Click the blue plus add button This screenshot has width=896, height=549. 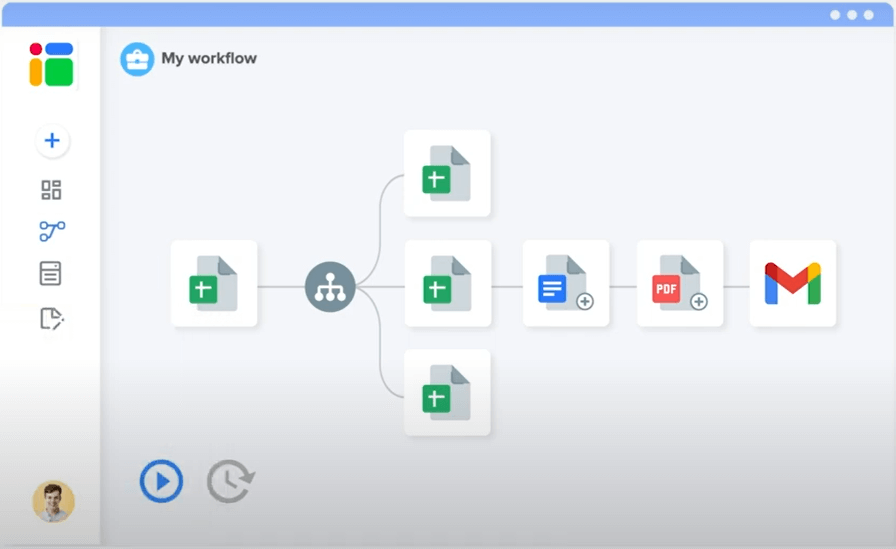[52, 141]
